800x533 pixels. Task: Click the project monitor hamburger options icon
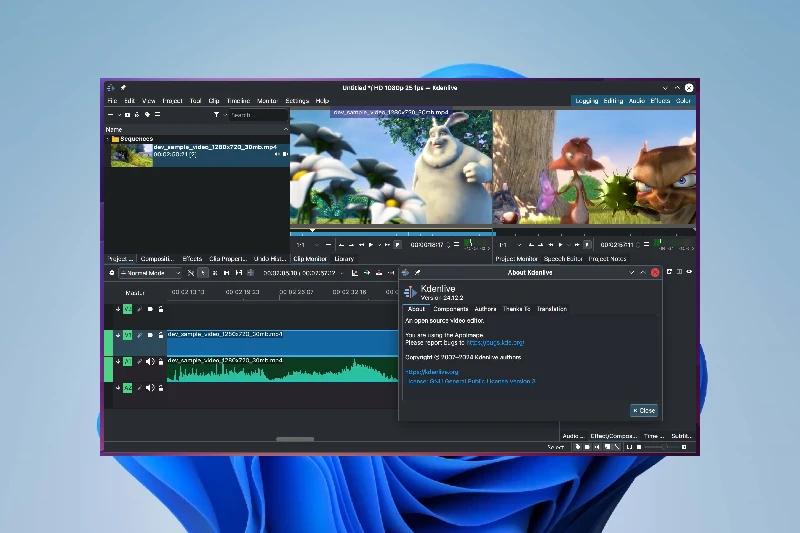point(646,245)
